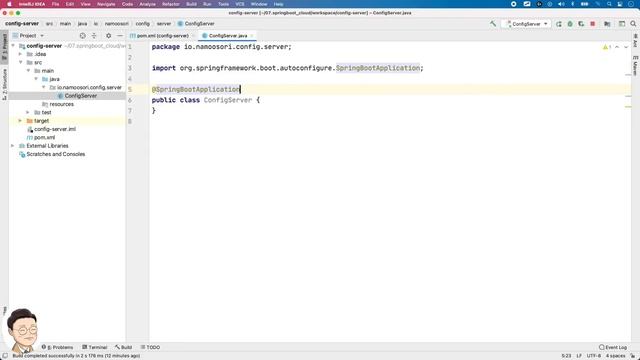Click the volume icon in menu bar

(x=561, y=4)
